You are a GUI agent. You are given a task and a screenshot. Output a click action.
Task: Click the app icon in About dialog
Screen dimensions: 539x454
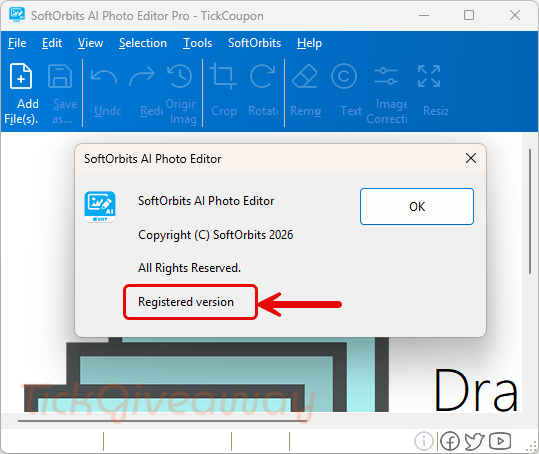click(x=100, y=207)
